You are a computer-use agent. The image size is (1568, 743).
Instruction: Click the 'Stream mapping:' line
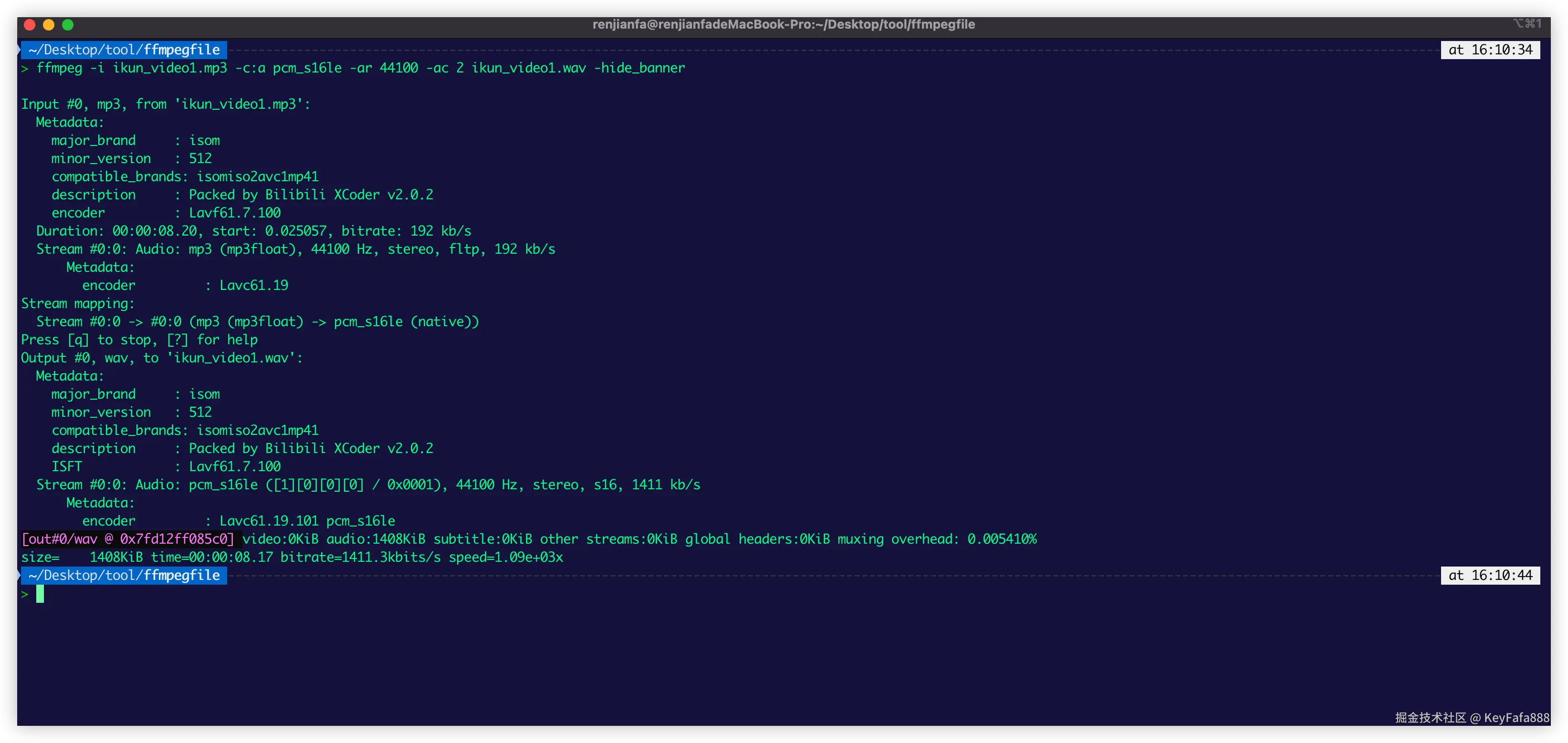[78, 304]
